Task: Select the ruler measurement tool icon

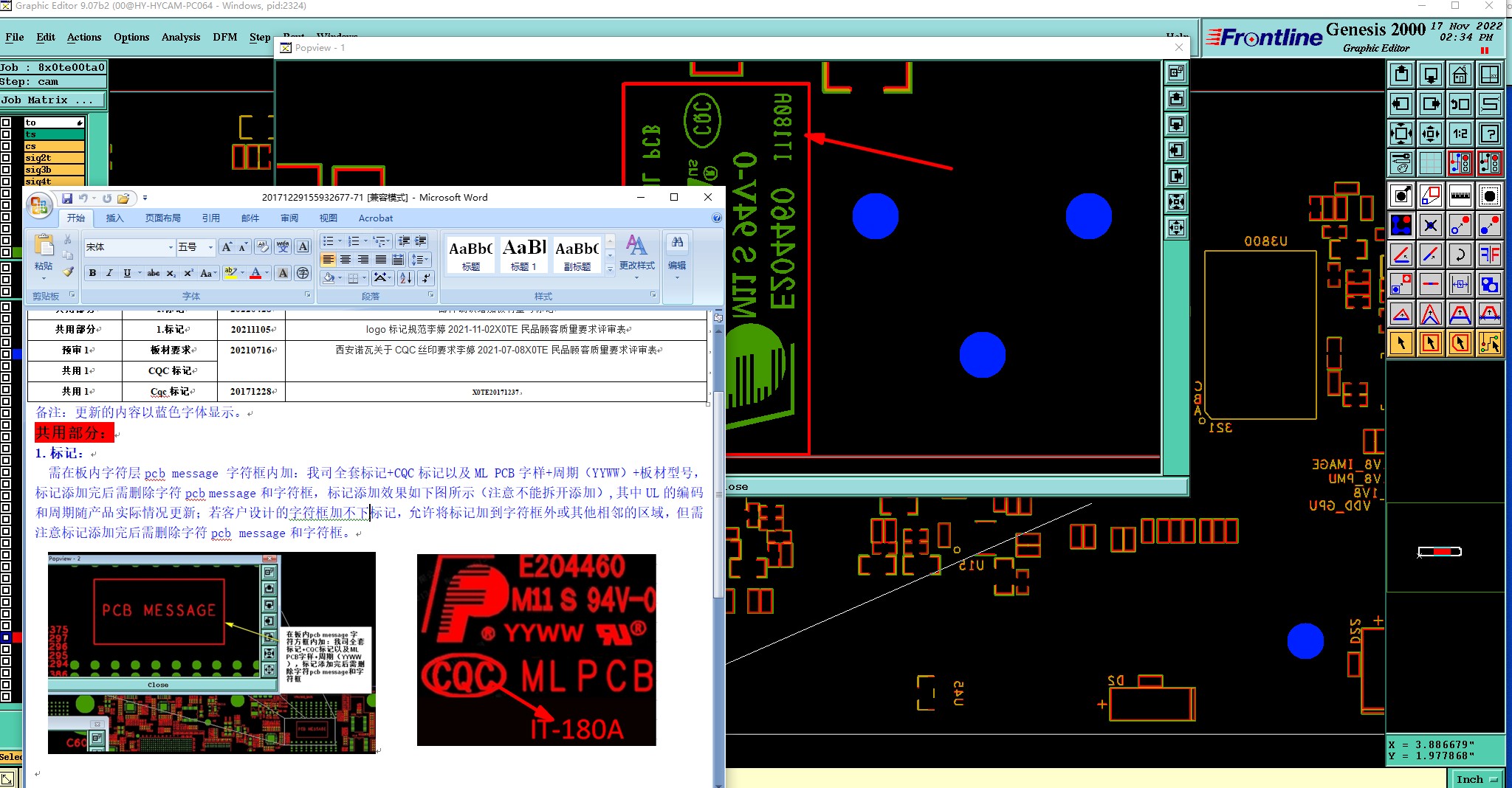Action: [x=1460, y=196]
